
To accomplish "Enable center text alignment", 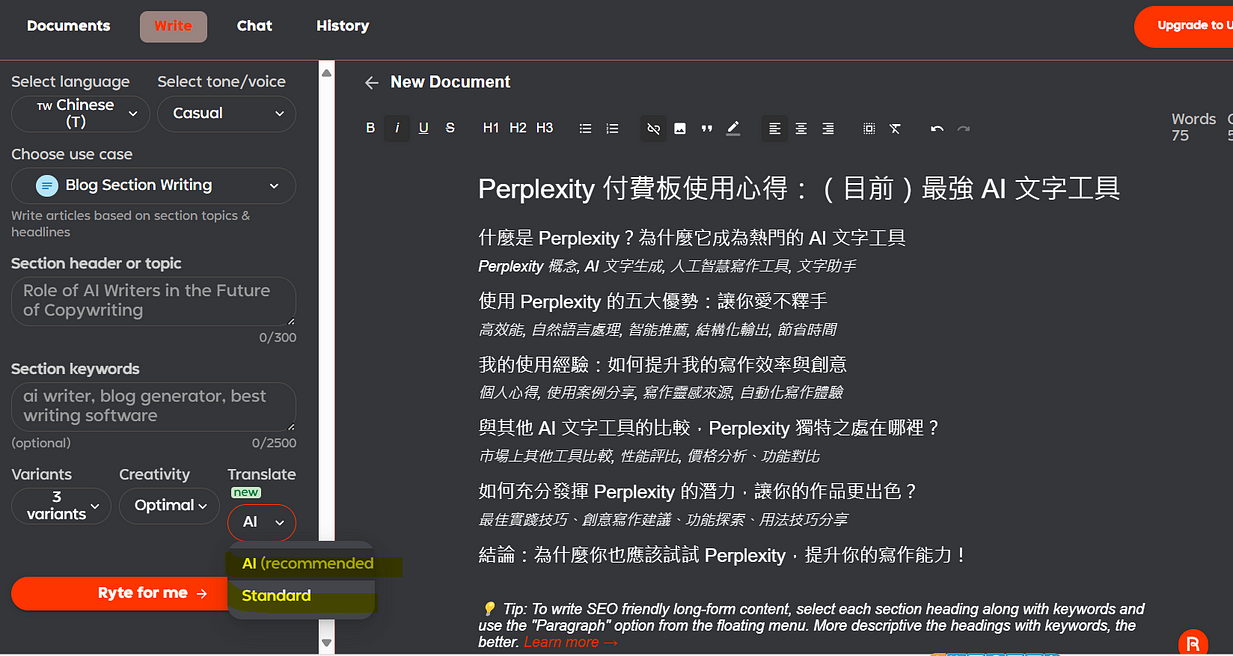I will pyautogui.click(x=801, y=128).
